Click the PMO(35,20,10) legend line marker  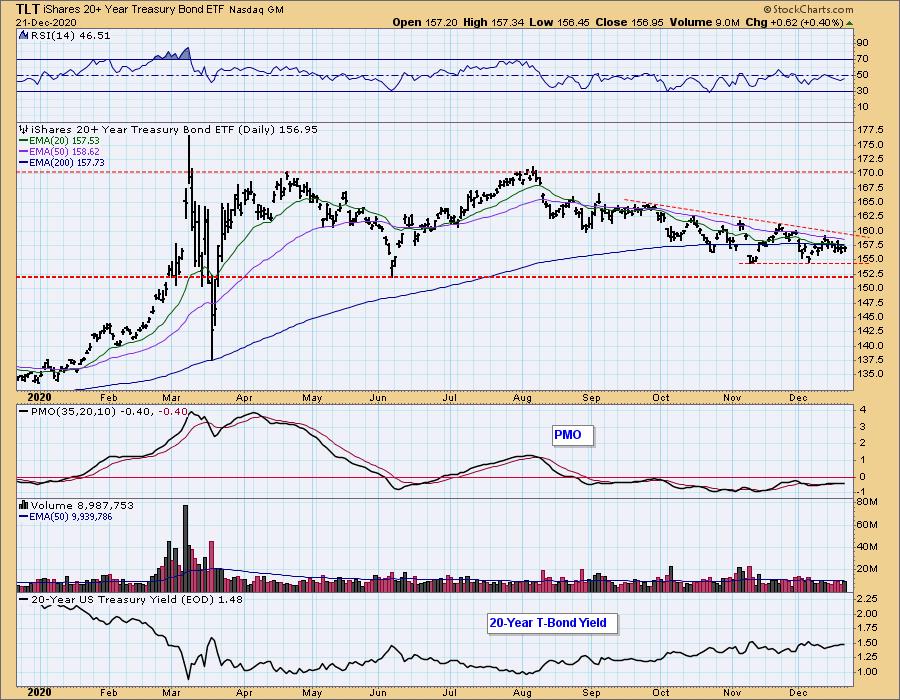click(24, 411)
